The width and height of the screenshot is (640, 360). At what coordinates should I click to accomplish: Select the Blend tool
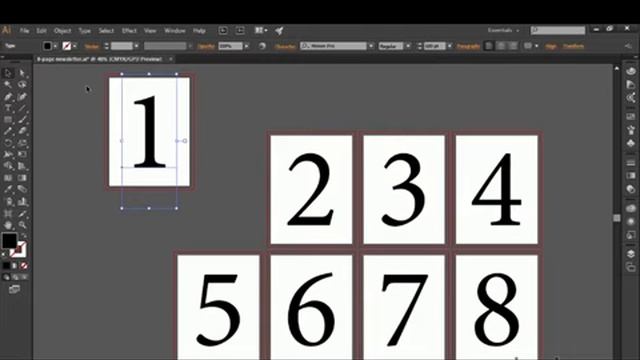[22, 189]
